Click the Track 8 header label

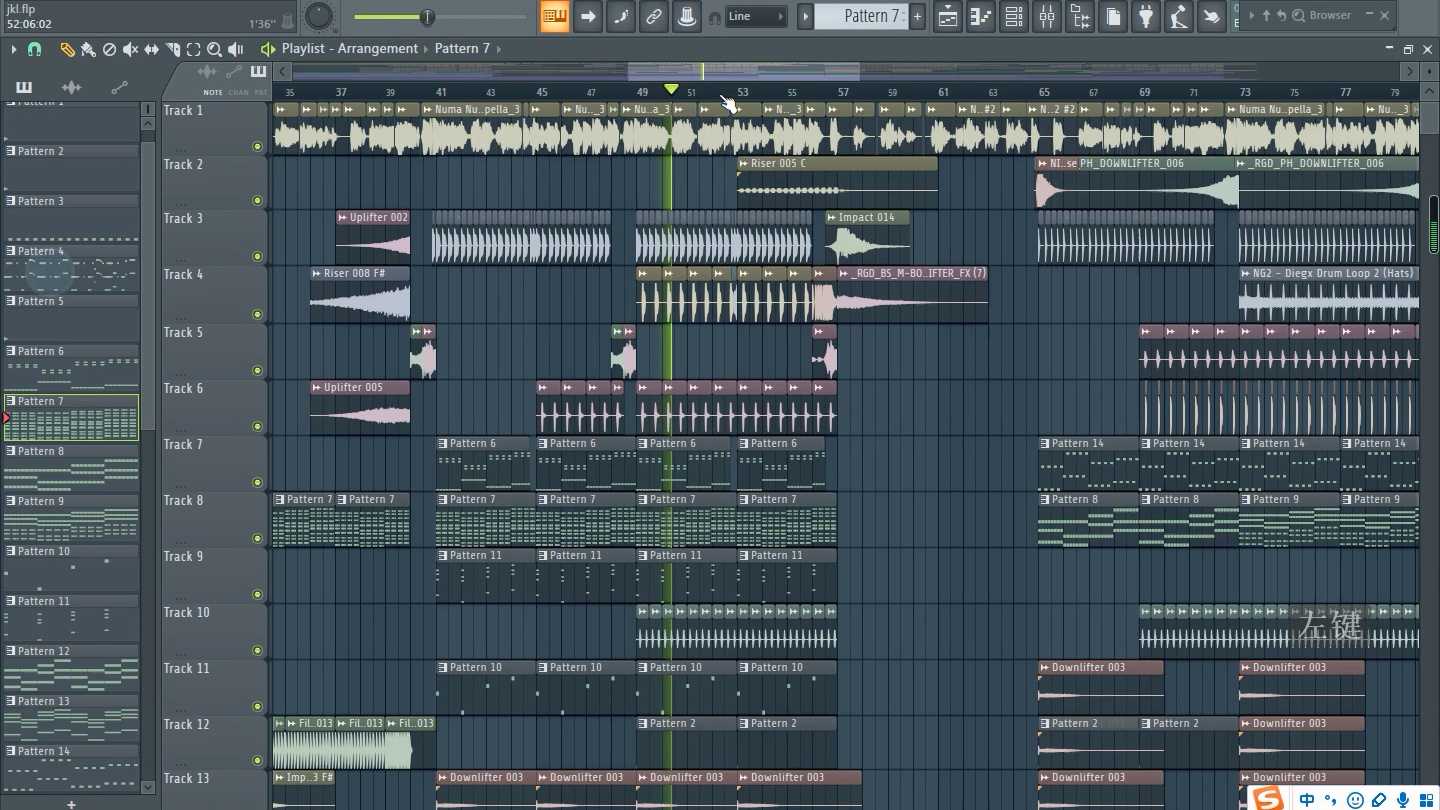pos(183,500)
